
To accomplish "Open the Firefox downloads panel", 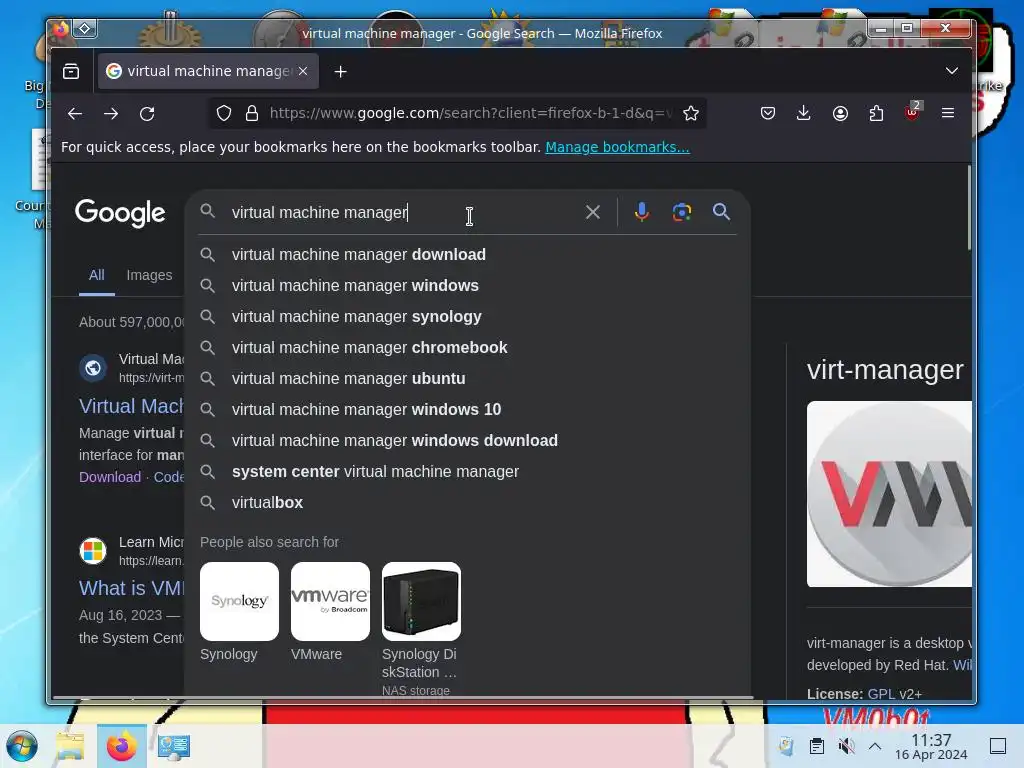I will point(804,114).
